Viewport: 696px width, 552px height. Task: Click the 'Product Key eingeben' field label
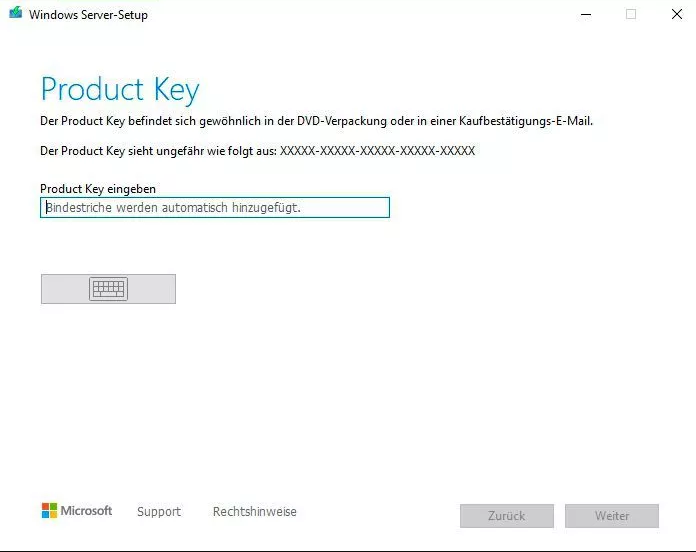coord(98,188)
